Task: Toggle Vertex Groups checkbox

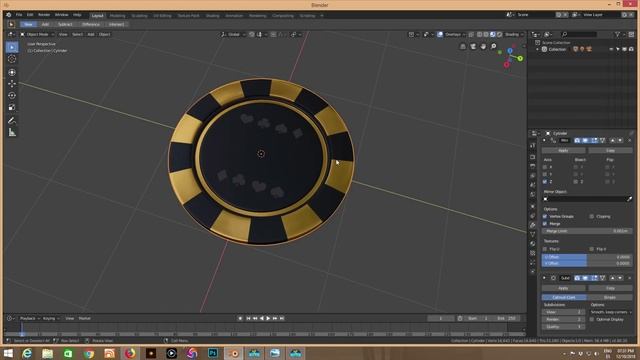Action: (545, 216)
